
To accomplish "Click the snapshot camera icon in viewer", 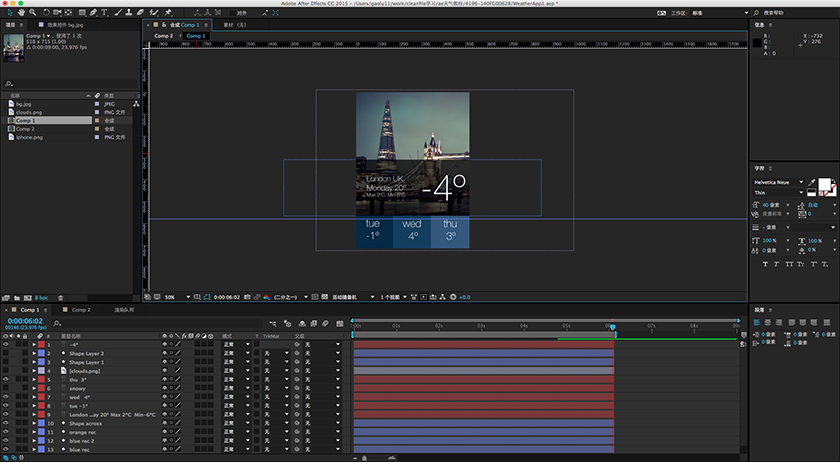I will pyautogui.click(x=247, y=297).
